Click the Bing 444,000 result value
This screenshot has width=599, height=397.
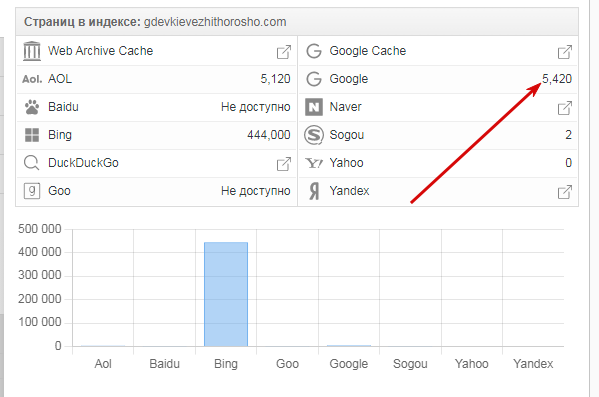click(269, 135)
